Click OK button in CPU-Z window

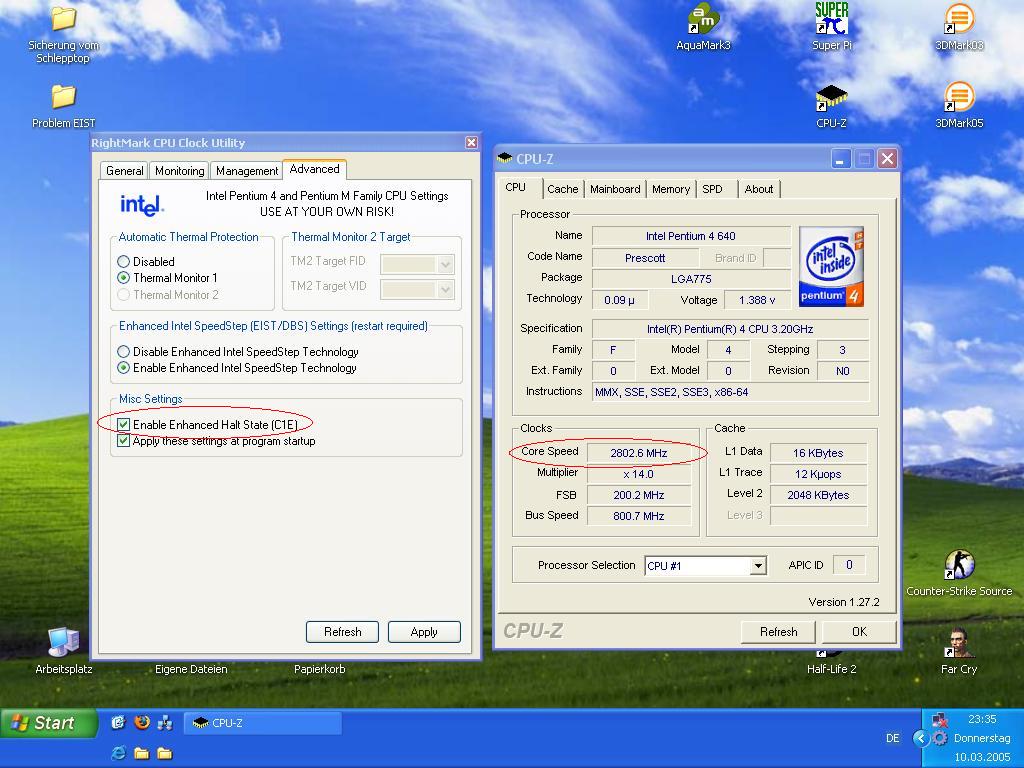click(859, 632)
